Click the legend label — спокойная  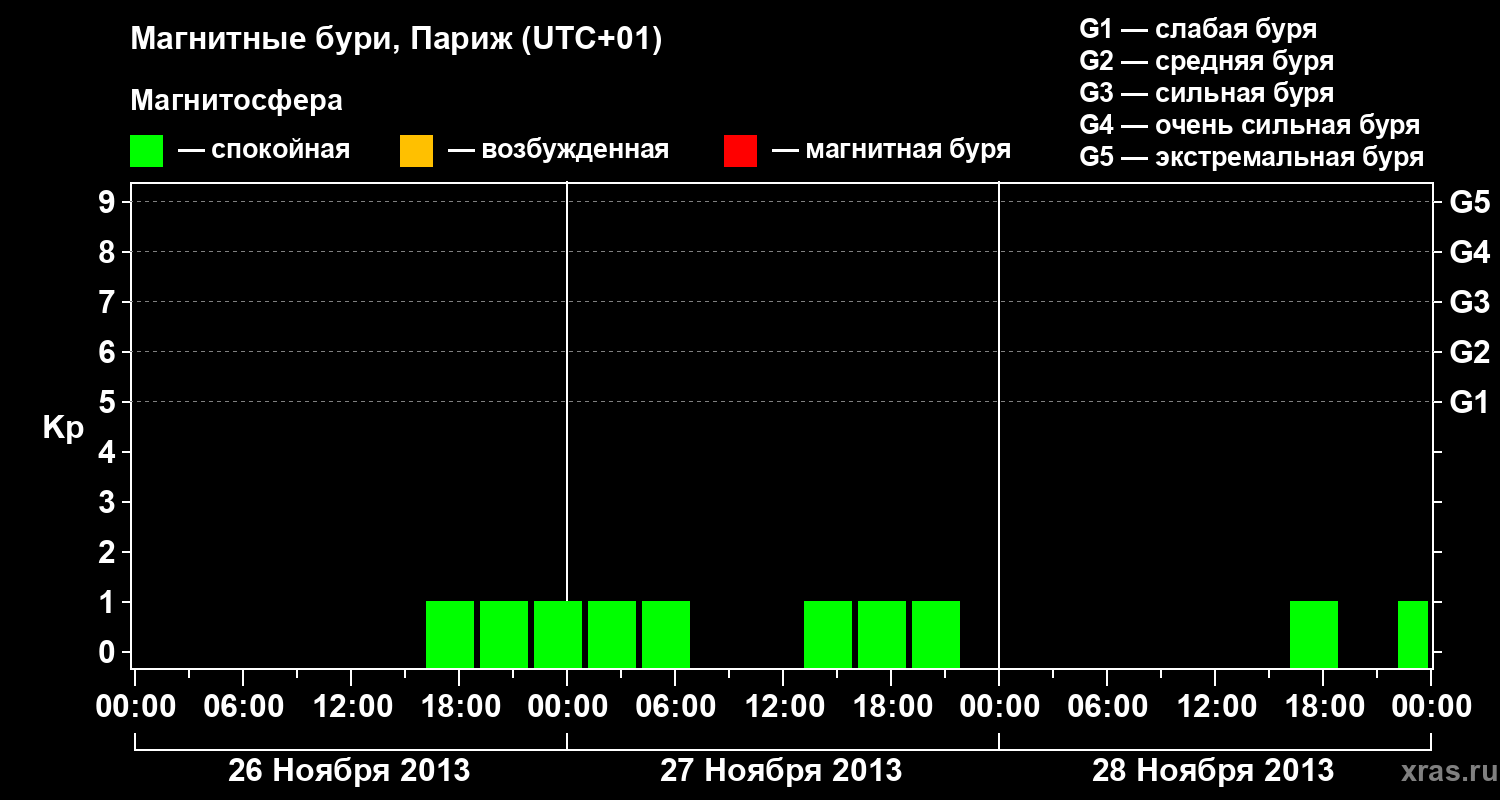[264, 150]
